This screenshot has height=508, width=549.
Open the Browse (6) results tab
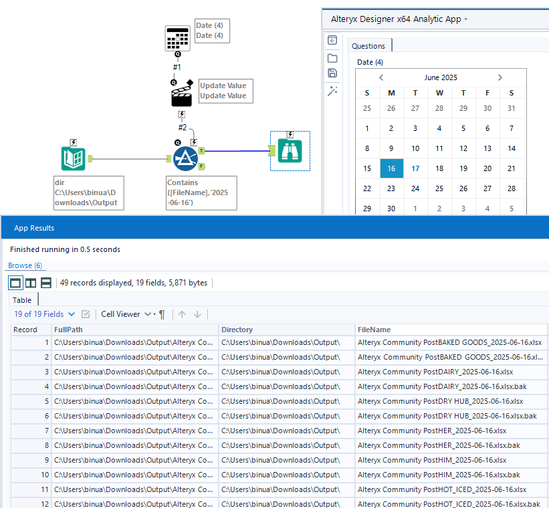point(25,265)
